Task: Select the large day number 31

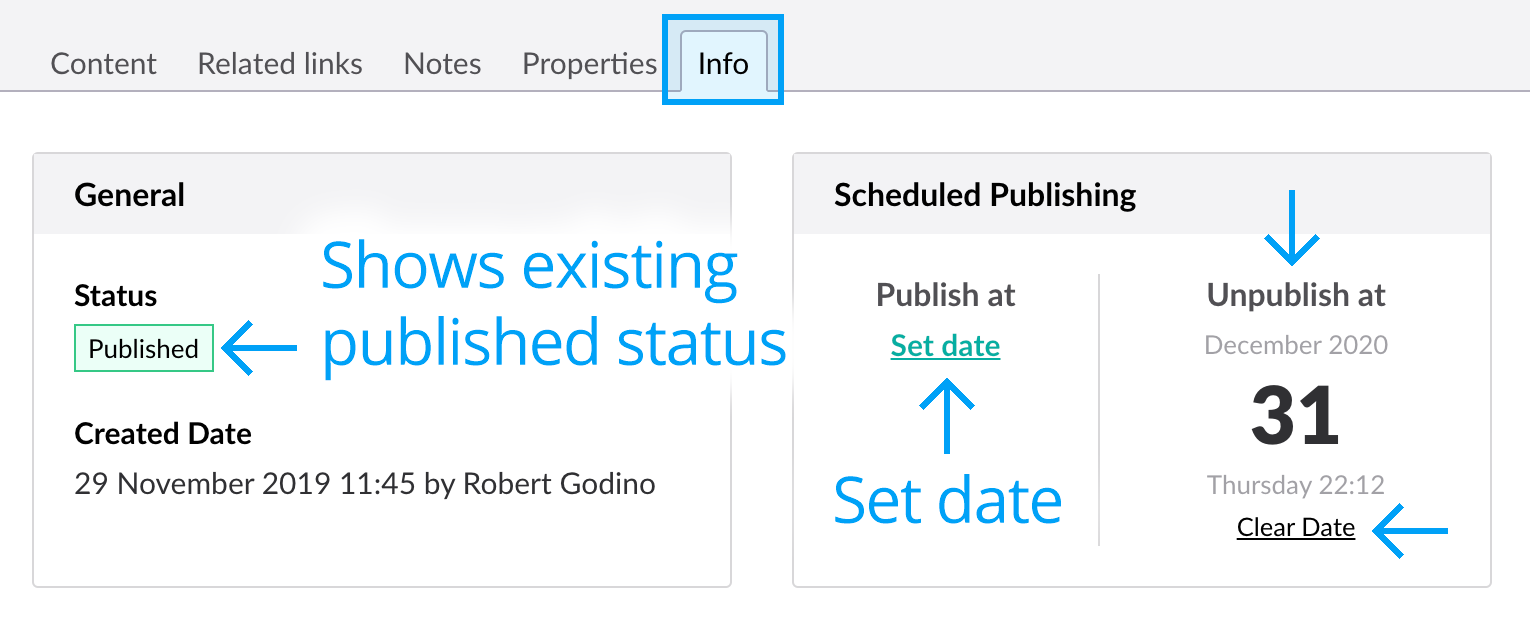Action: (x=1295, y=417)
